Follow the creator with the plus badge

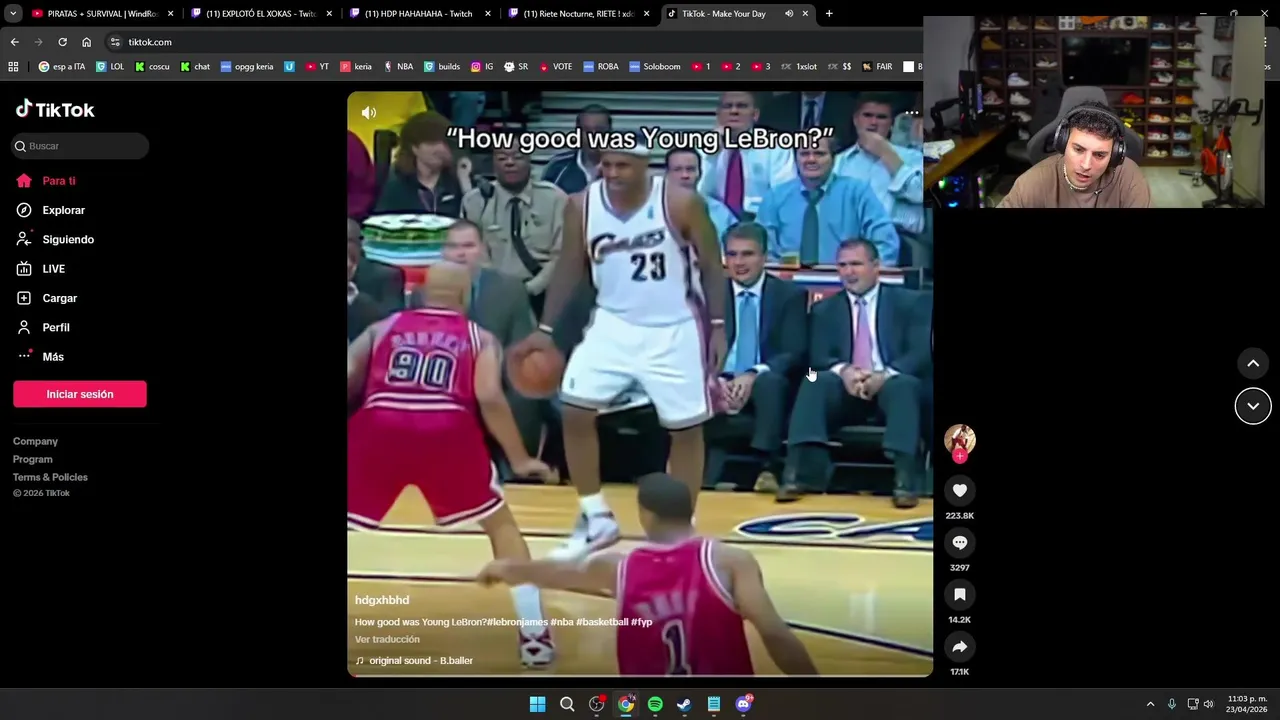(x=960, y=456)
